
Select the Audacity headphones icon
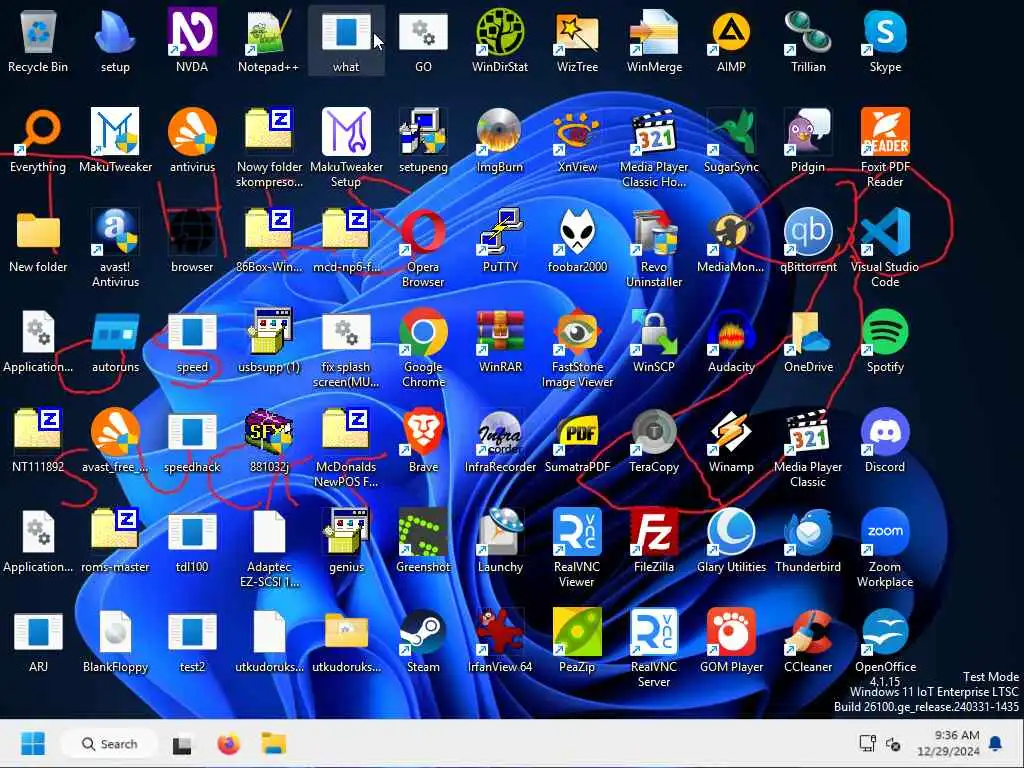(731, 332)
